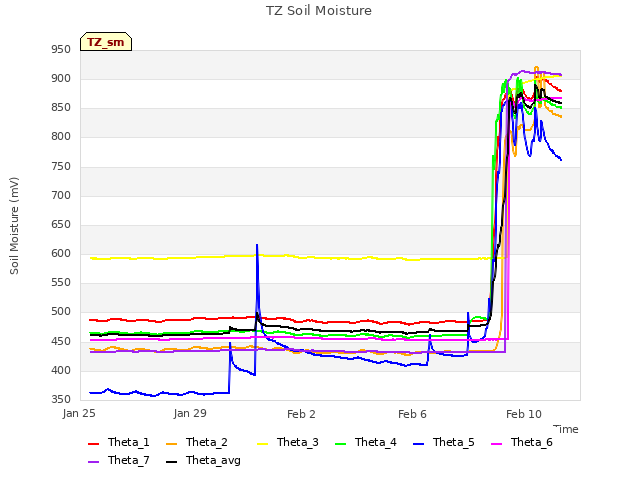
Task: Click the tall blue Theta_5 spike peak
Action: pyautogui.click(x=257, y=245)
